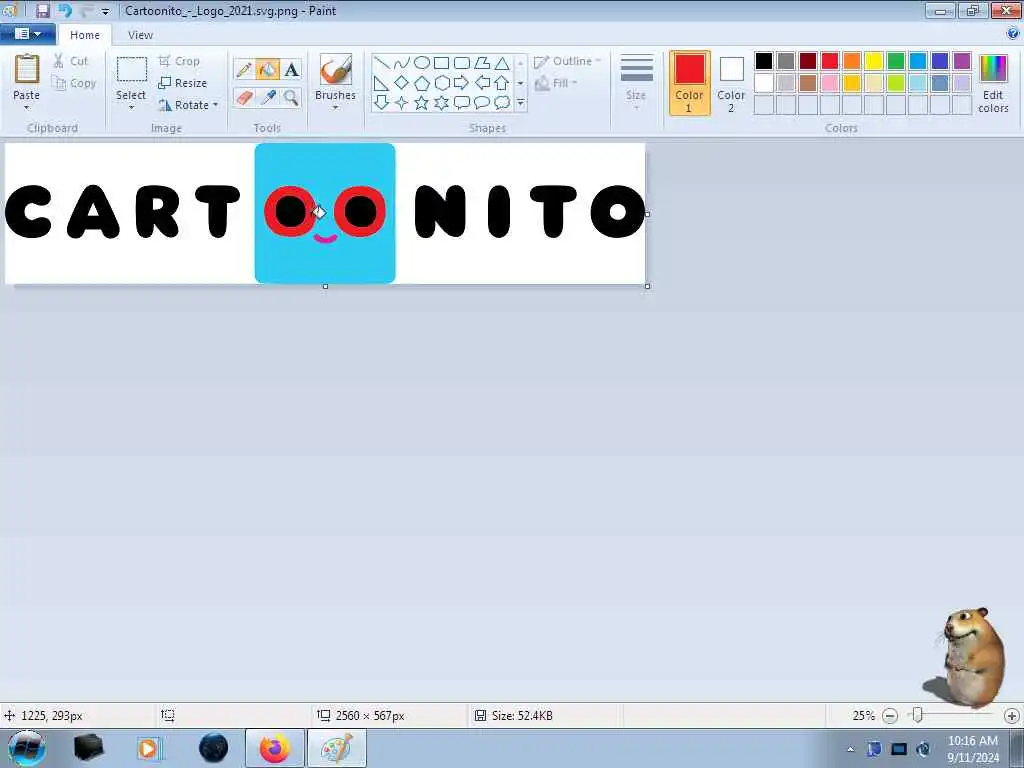
Task: Choose the Oval callout shape
Action: click(482, 103)
